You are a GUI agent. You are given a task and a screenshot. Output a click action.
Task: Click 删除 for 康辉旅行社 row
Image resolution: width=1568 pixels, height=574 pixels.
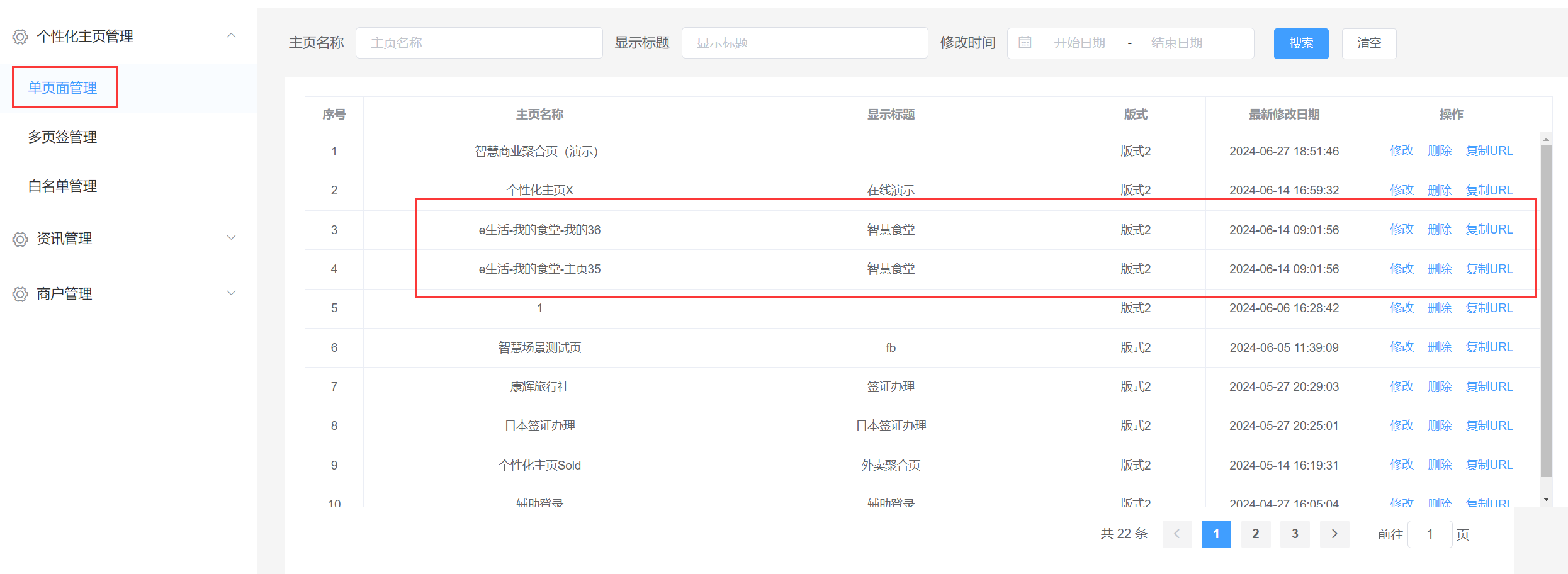1440,386
